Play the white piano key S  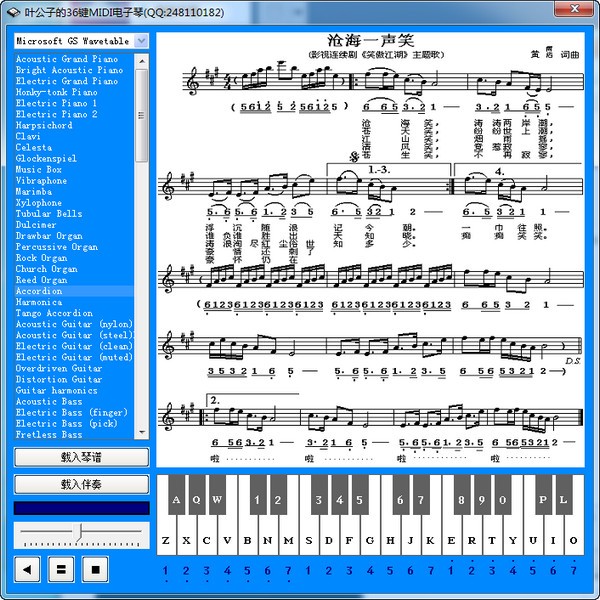click(309, 536)
